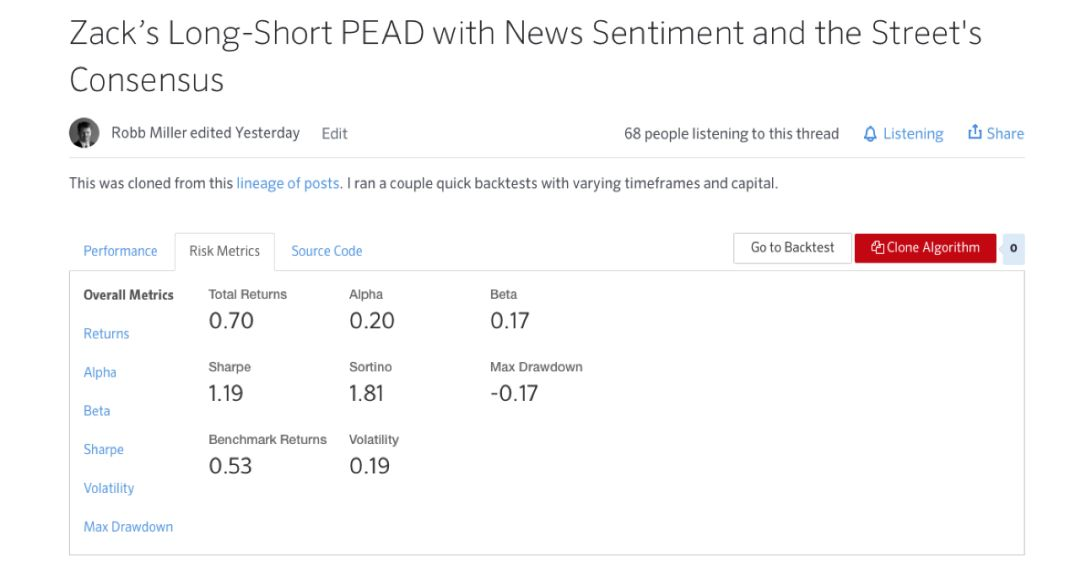1080x568 pixels.
Task: Click the red Clone Algorithm button
Action: [x=925, y=248]
